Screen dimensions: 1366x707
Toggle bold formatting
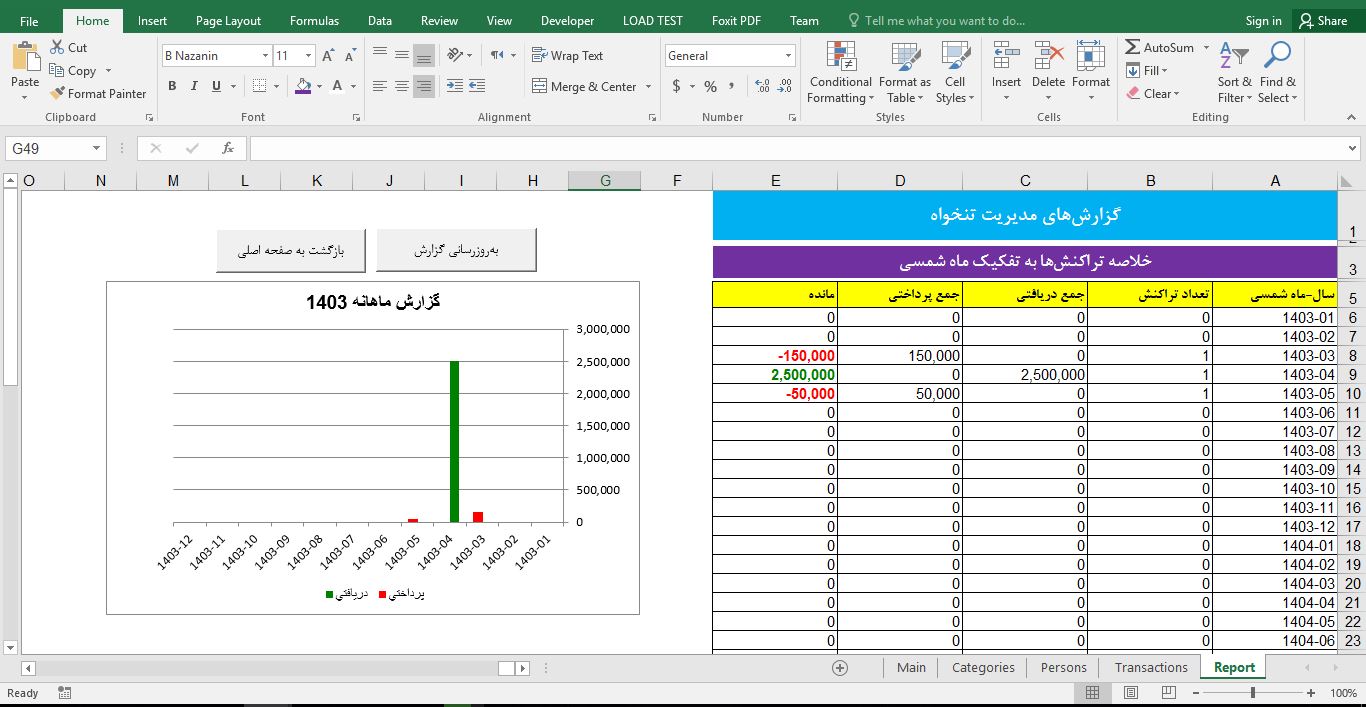click(172, 88)
